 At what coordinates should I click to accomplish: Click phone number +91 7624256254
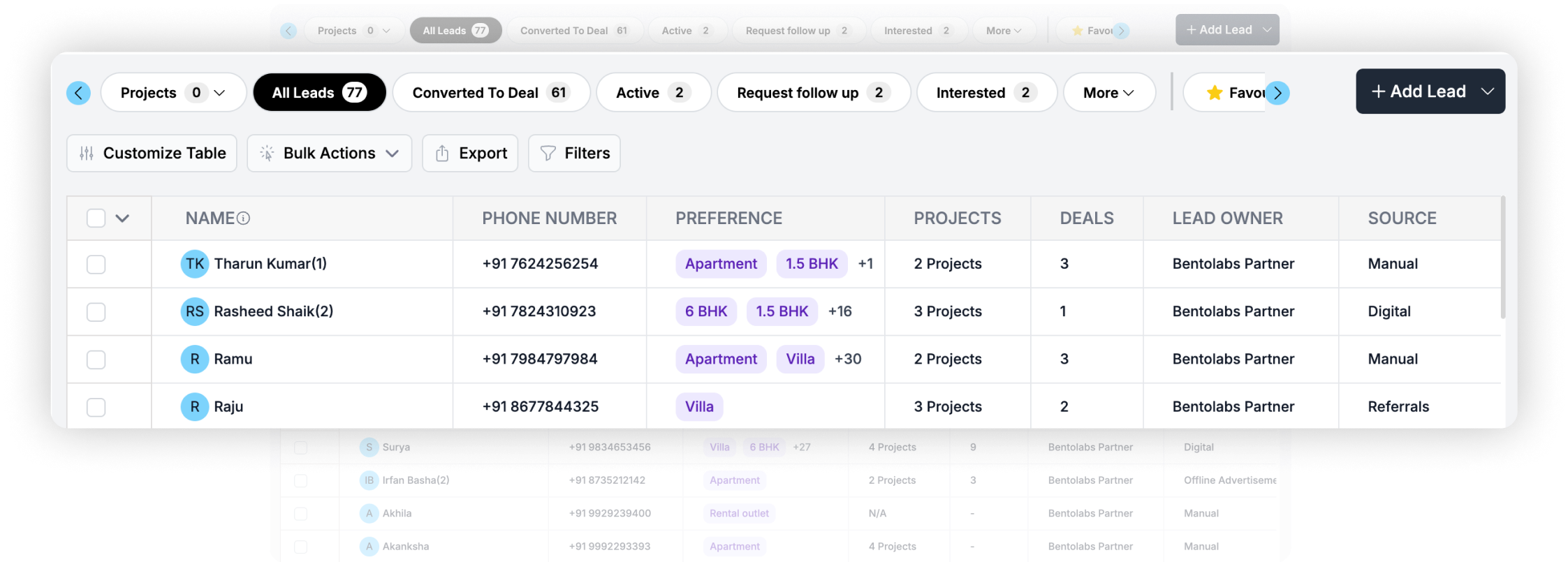click(x=540, y=264)
